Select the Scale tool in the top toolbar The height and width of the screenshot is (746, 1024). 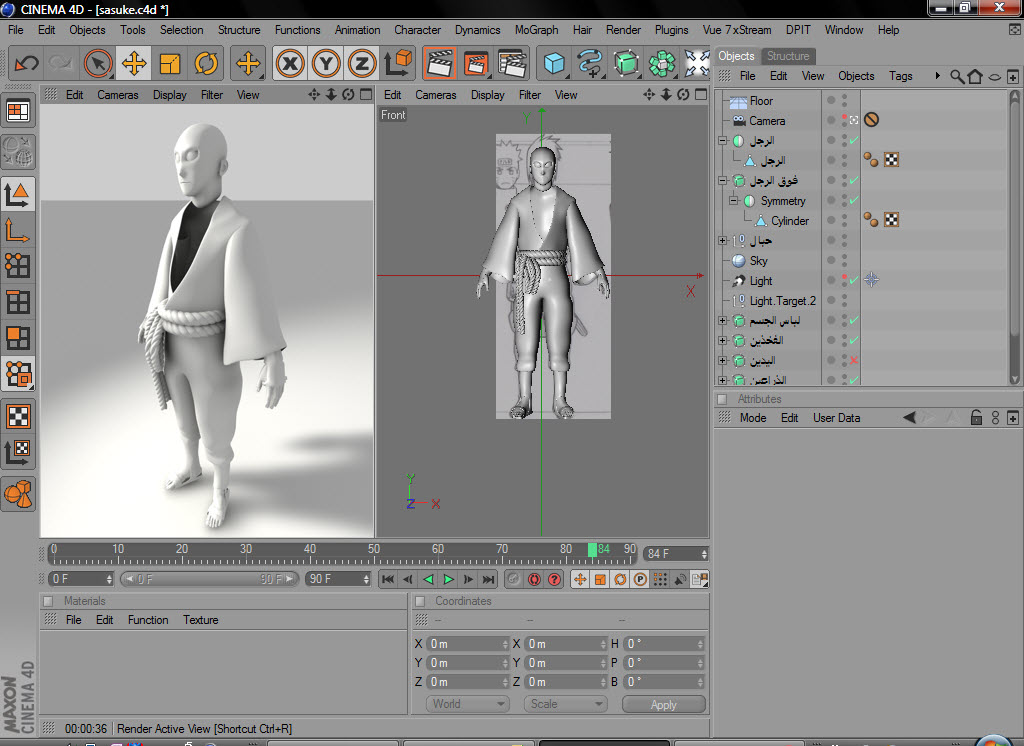click(170, 63)
